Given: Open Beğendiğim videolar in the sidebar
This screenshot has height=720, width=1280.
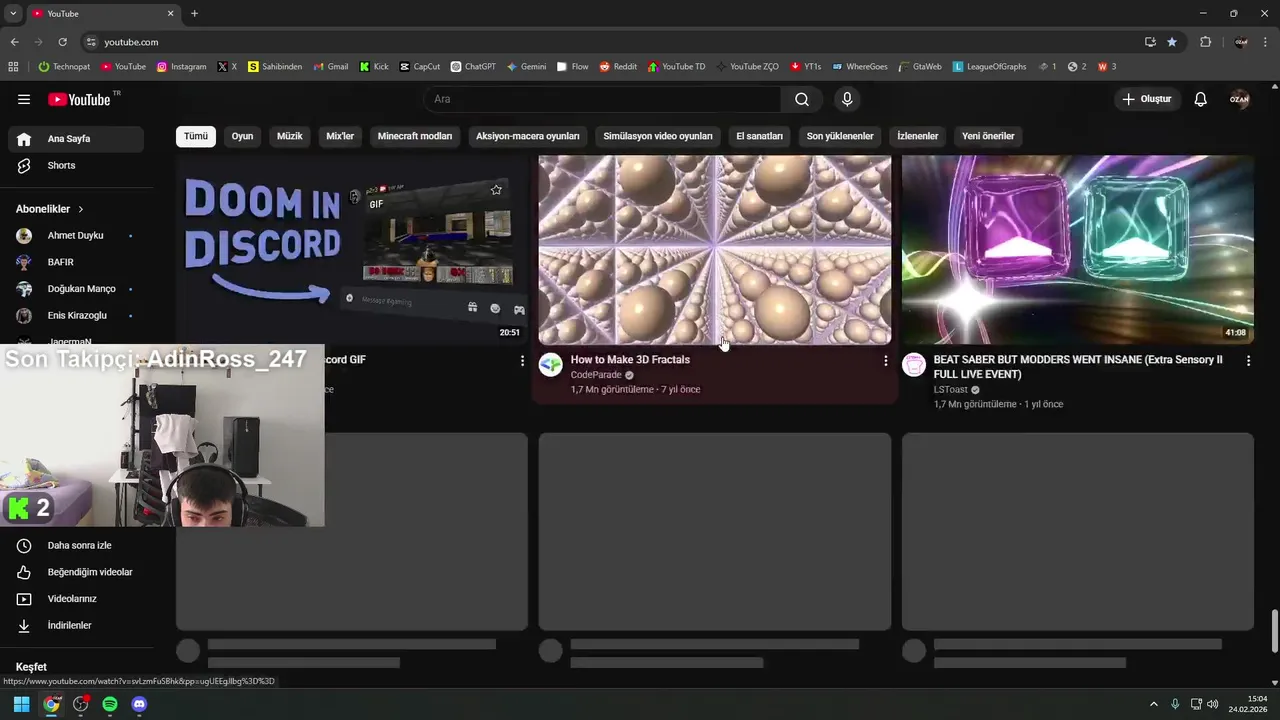Looking at the screenshot, I should (76, 572).
